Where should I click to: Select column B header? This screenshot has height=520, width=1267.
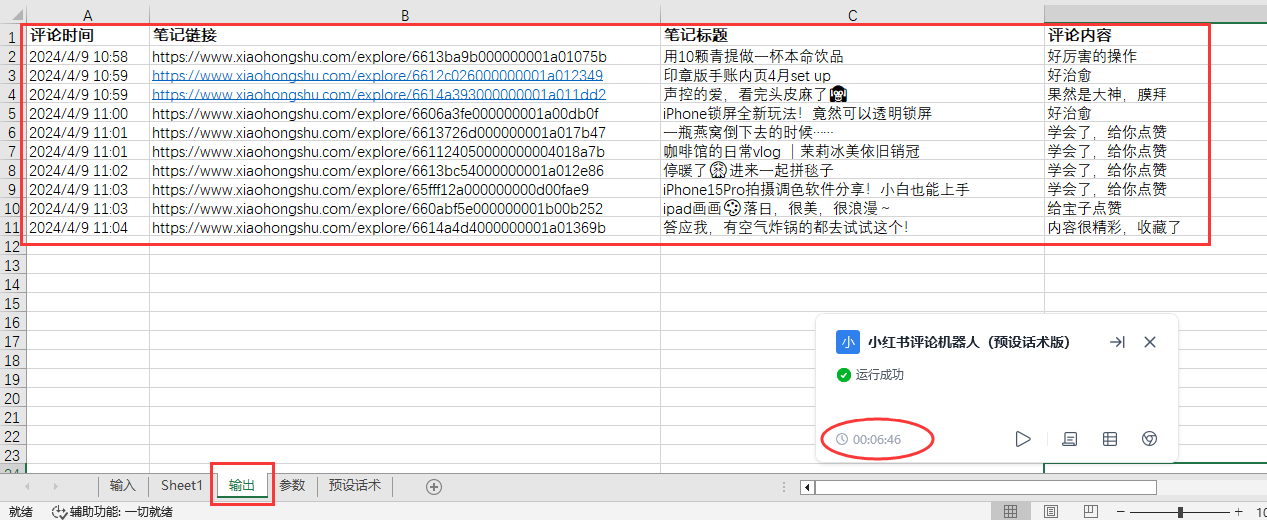pos(405,15)
